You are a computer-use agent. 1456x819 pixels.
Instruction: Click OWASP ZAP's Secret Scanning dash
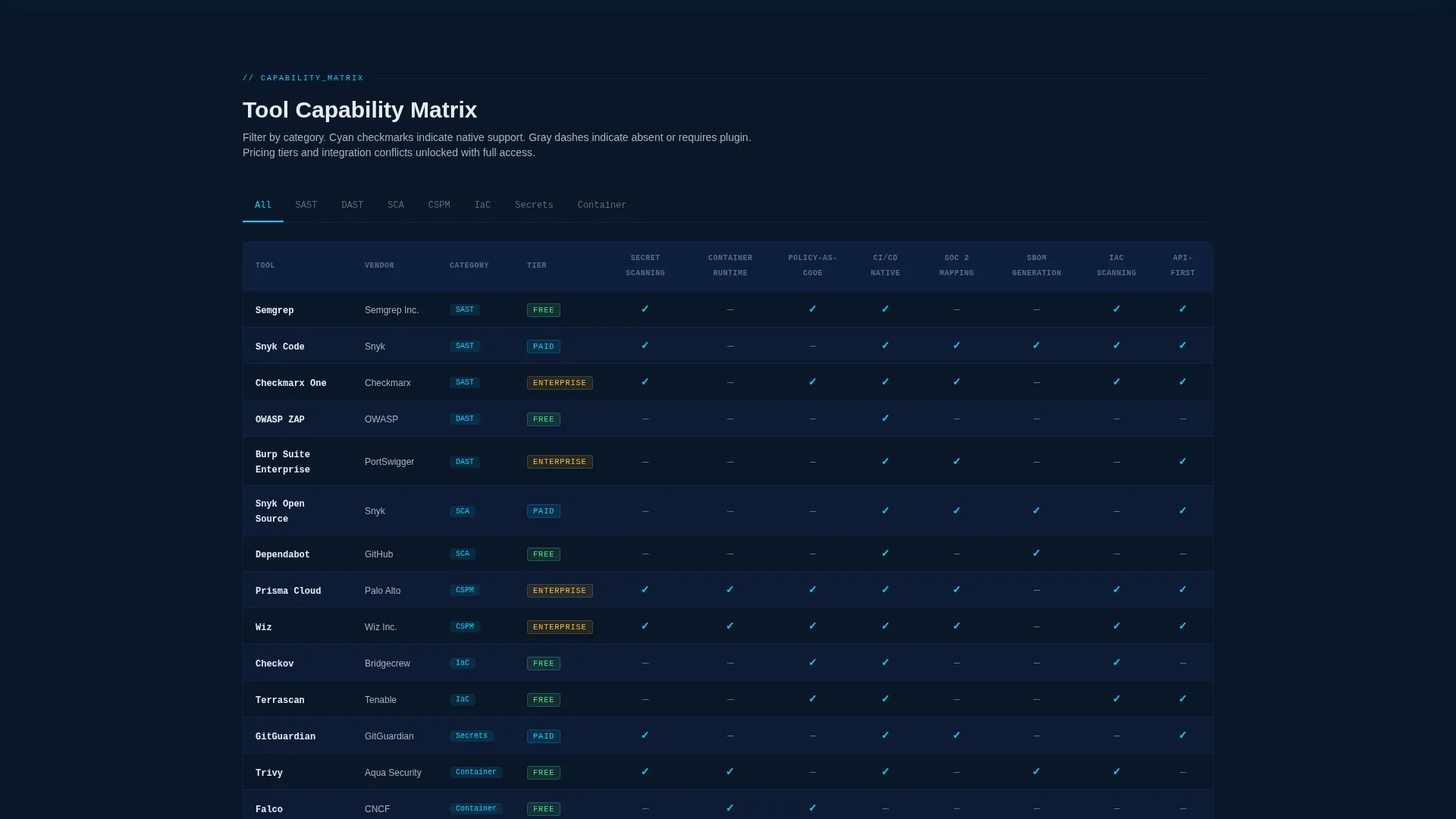point(645,419)
